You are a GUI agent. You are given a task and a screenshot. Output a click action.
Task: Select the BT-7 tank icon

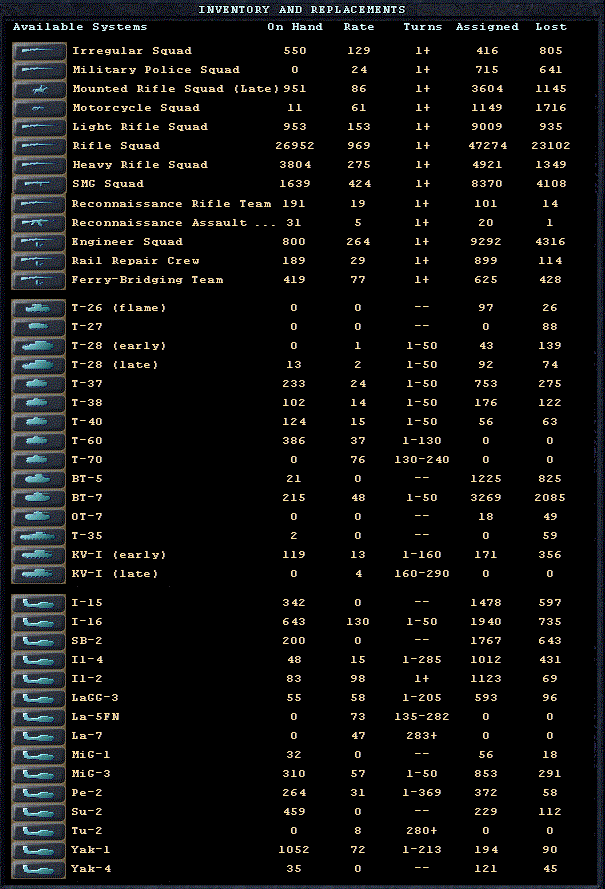(x=39, y=498)
